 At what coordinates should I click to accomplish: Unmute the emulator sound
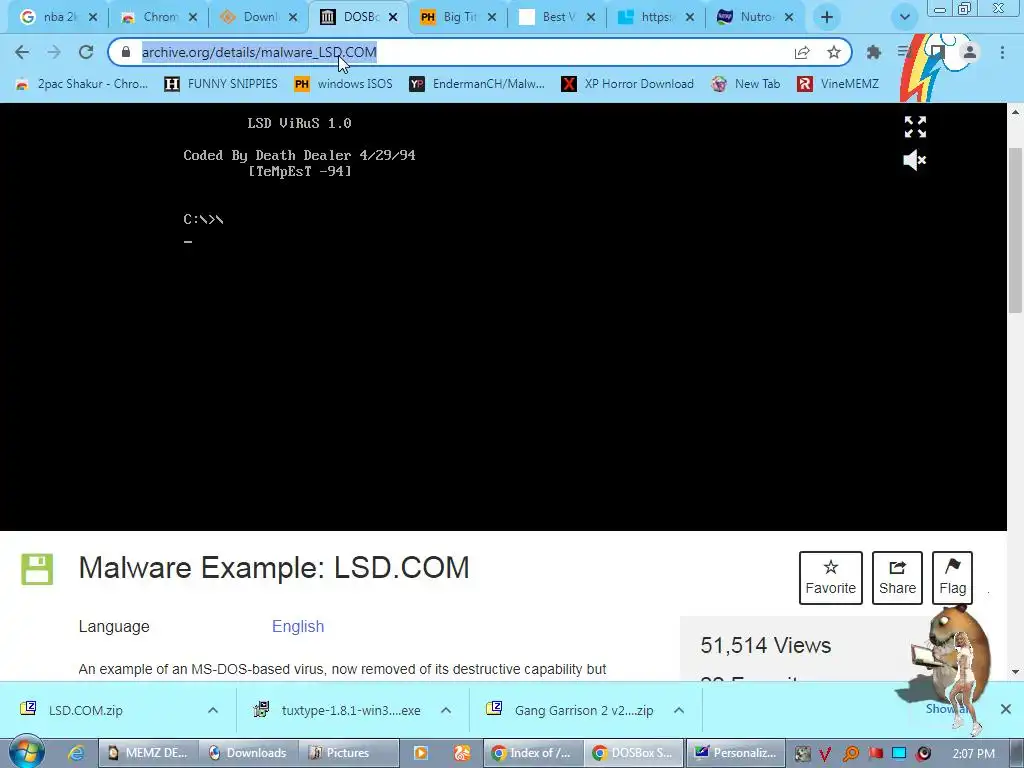coord(914,160)
